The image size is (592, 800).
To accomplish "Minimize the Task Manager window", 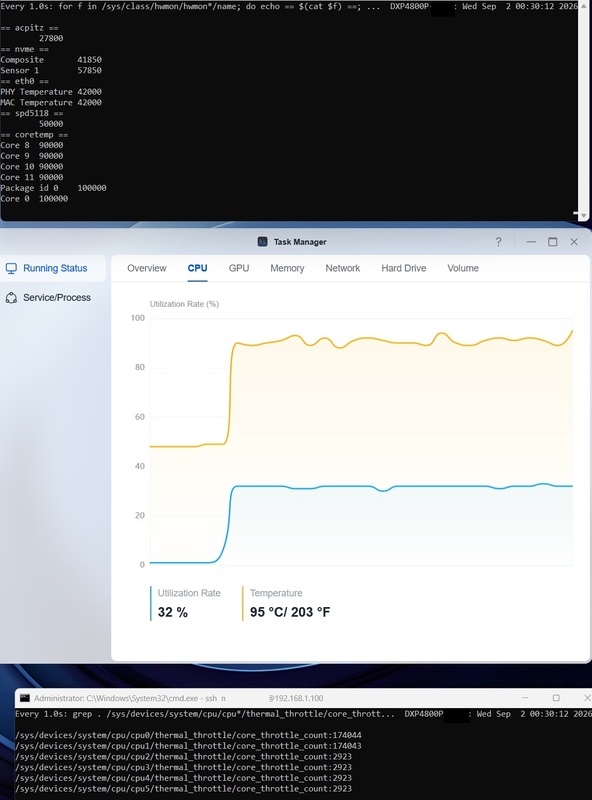I will coord(531,242).
